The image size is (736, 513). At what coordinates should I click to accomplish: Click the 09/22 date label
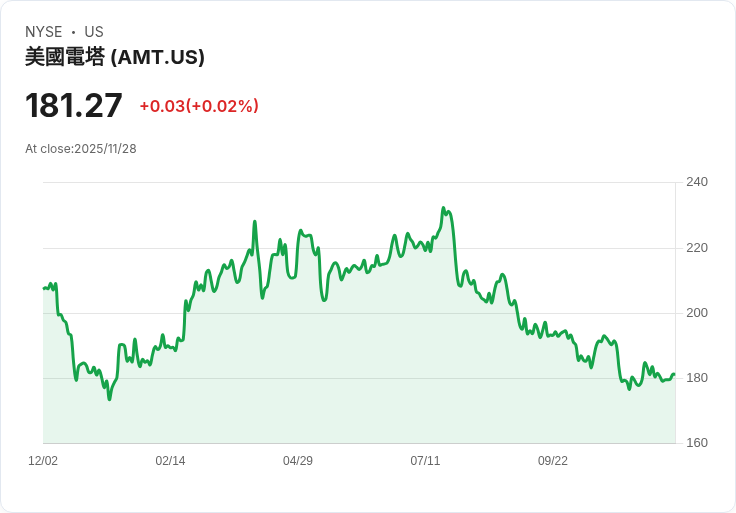tap(552, 461)
